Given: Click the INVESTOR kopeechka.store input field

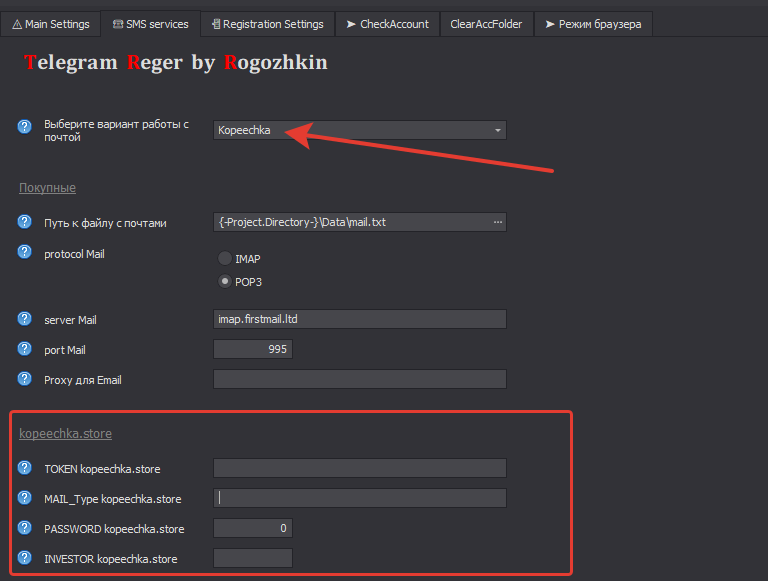Looking at the screenshot, I should point(253,558).
